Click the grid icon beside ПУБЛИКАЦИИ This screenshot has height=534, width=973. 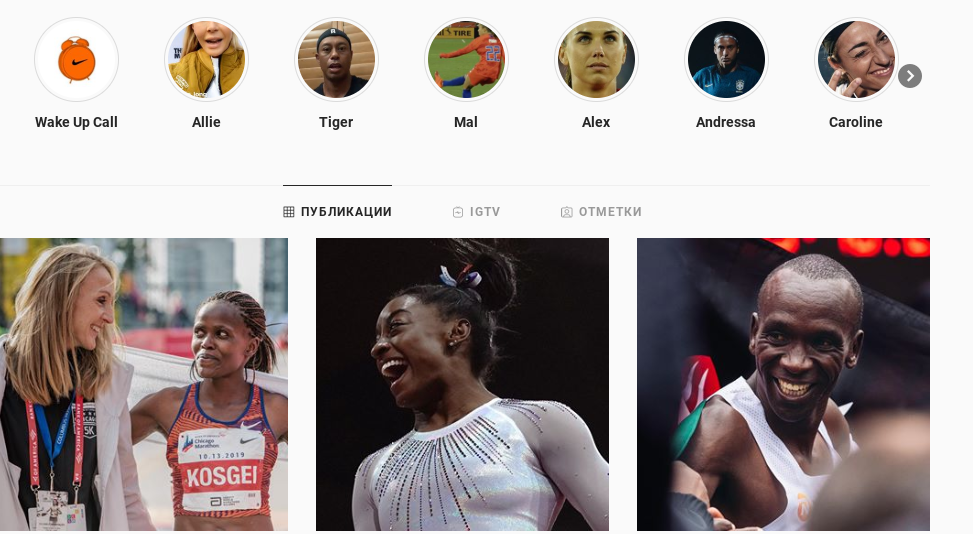[289, 212]
